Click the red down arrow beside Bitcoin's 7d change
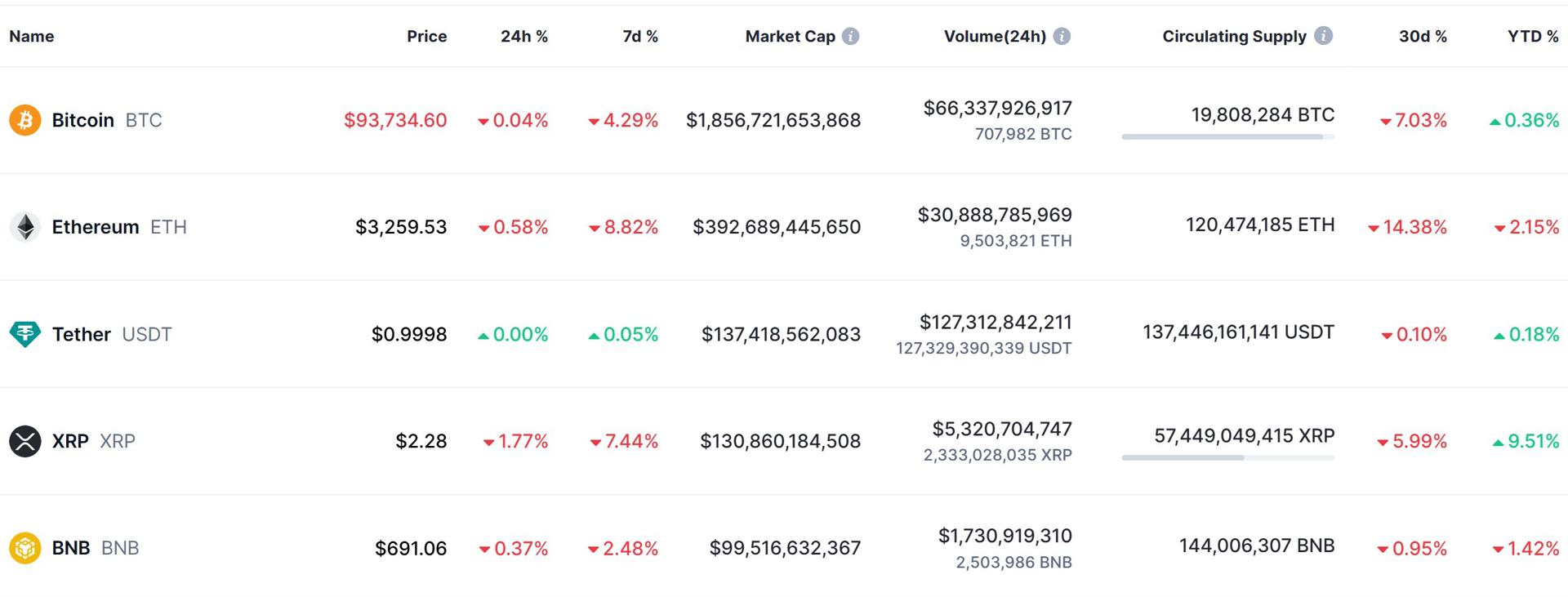 coord(595,120)
